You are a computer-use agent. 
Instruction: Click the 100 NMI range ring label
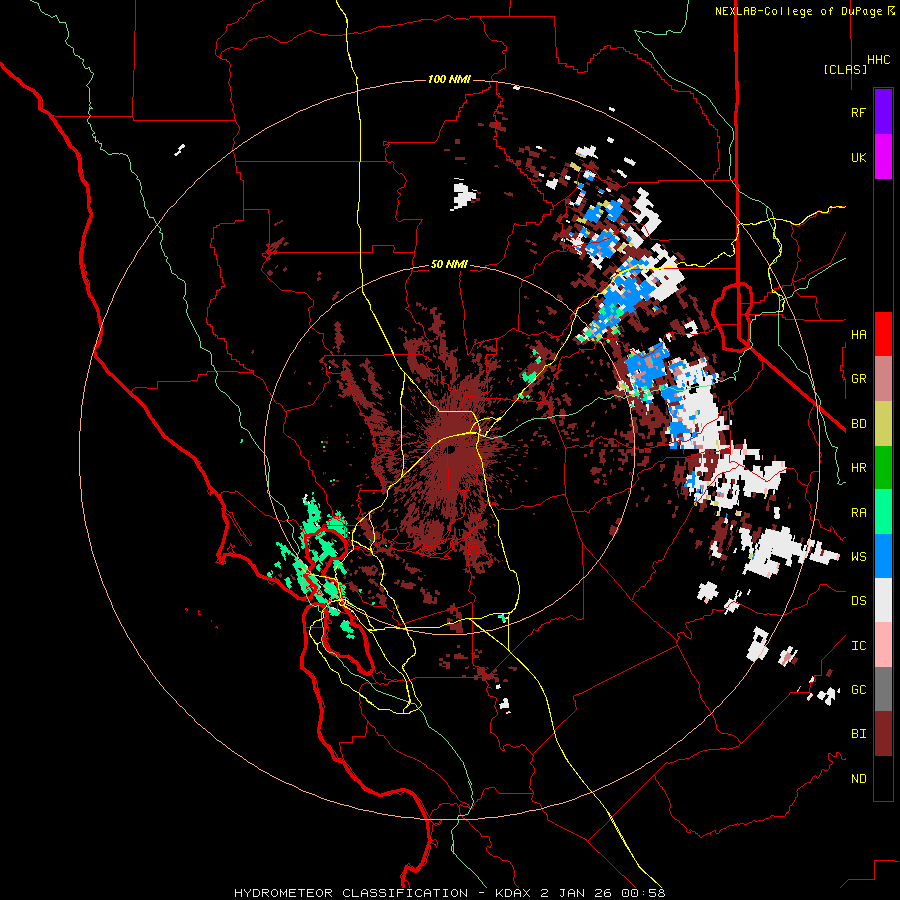click(449, 79)
